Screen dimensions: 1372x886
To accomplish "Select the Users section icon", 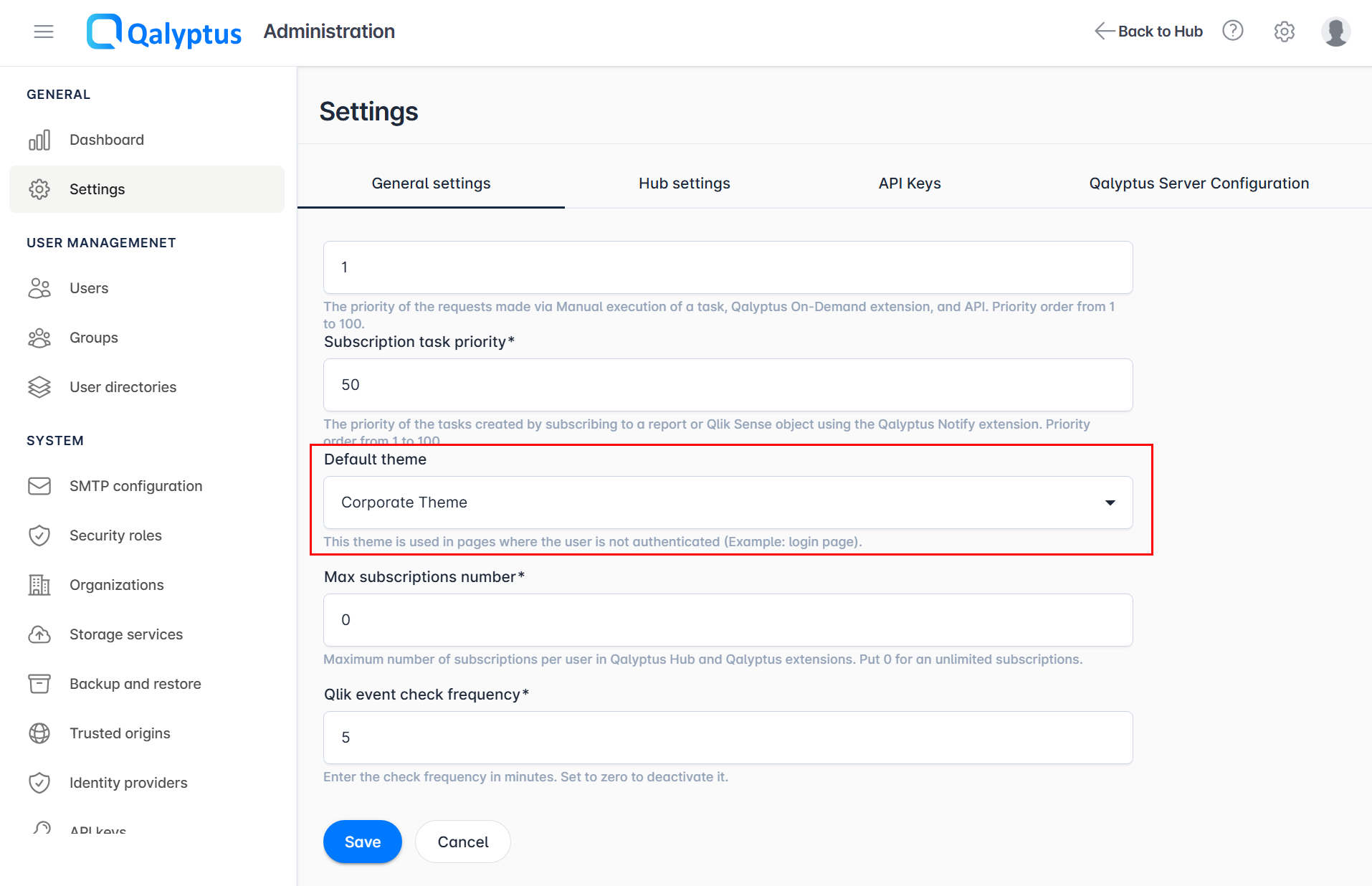I will 40,287.
